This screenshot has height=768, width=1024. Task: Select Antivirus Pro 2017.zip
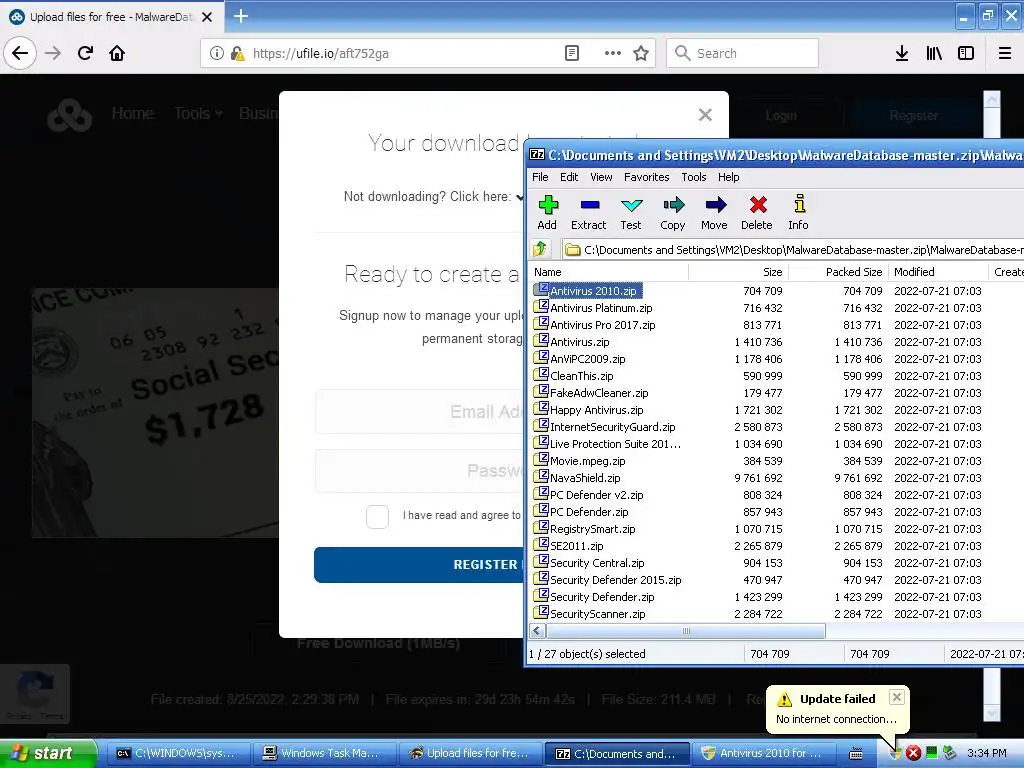(x=602, y=325)
